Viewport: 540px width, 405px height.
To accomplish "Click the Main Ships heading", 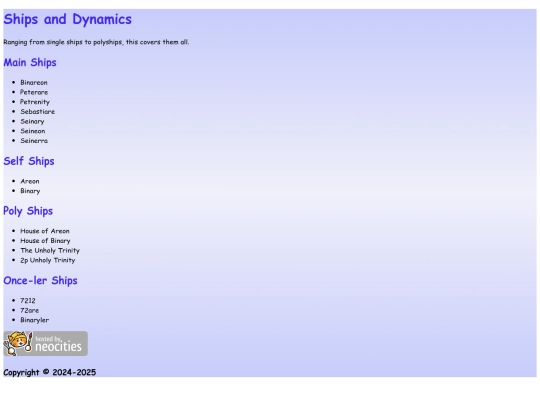I will (x=30, y=63).
